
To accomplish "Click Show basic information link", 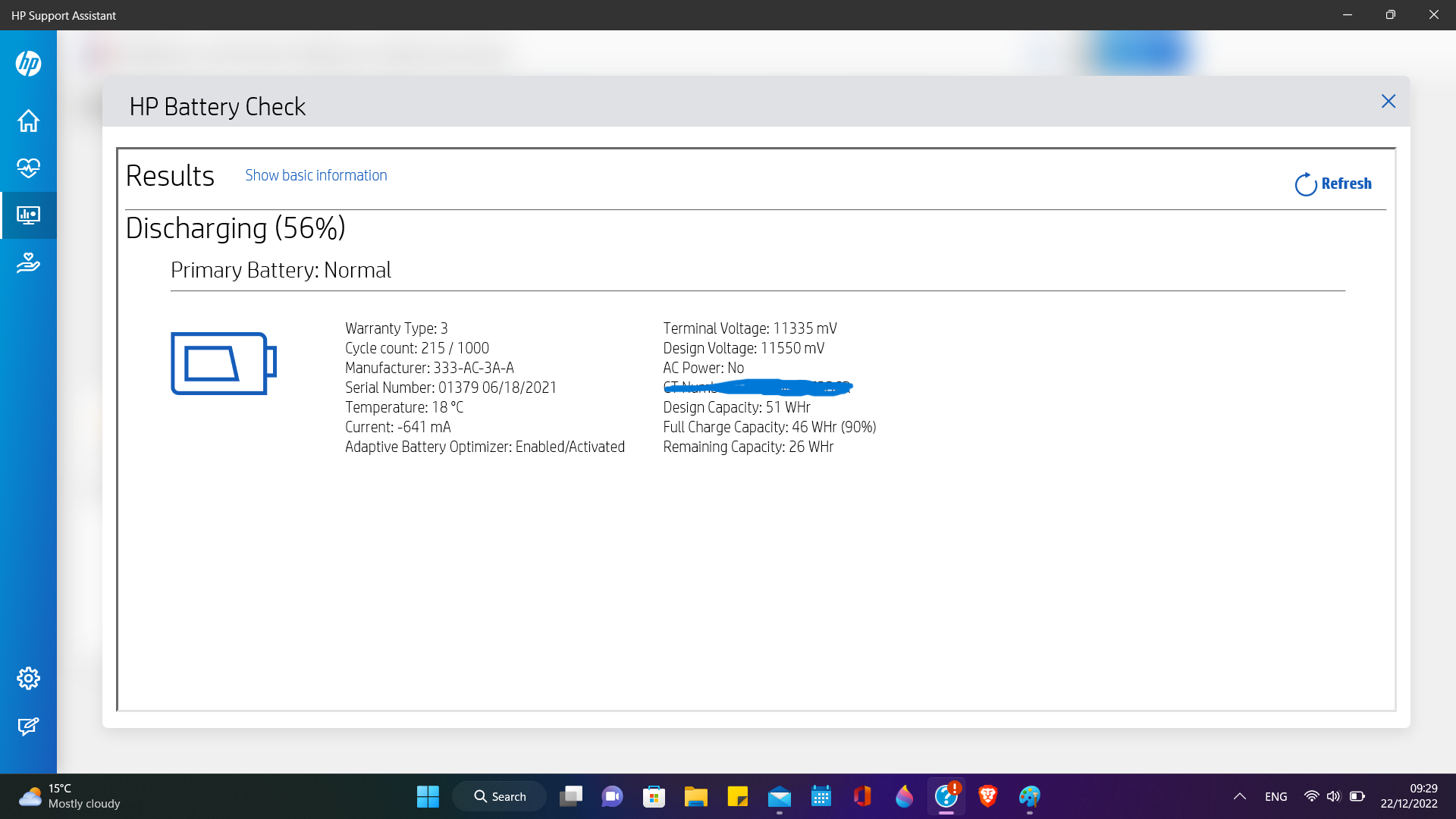I will [315, 175].
